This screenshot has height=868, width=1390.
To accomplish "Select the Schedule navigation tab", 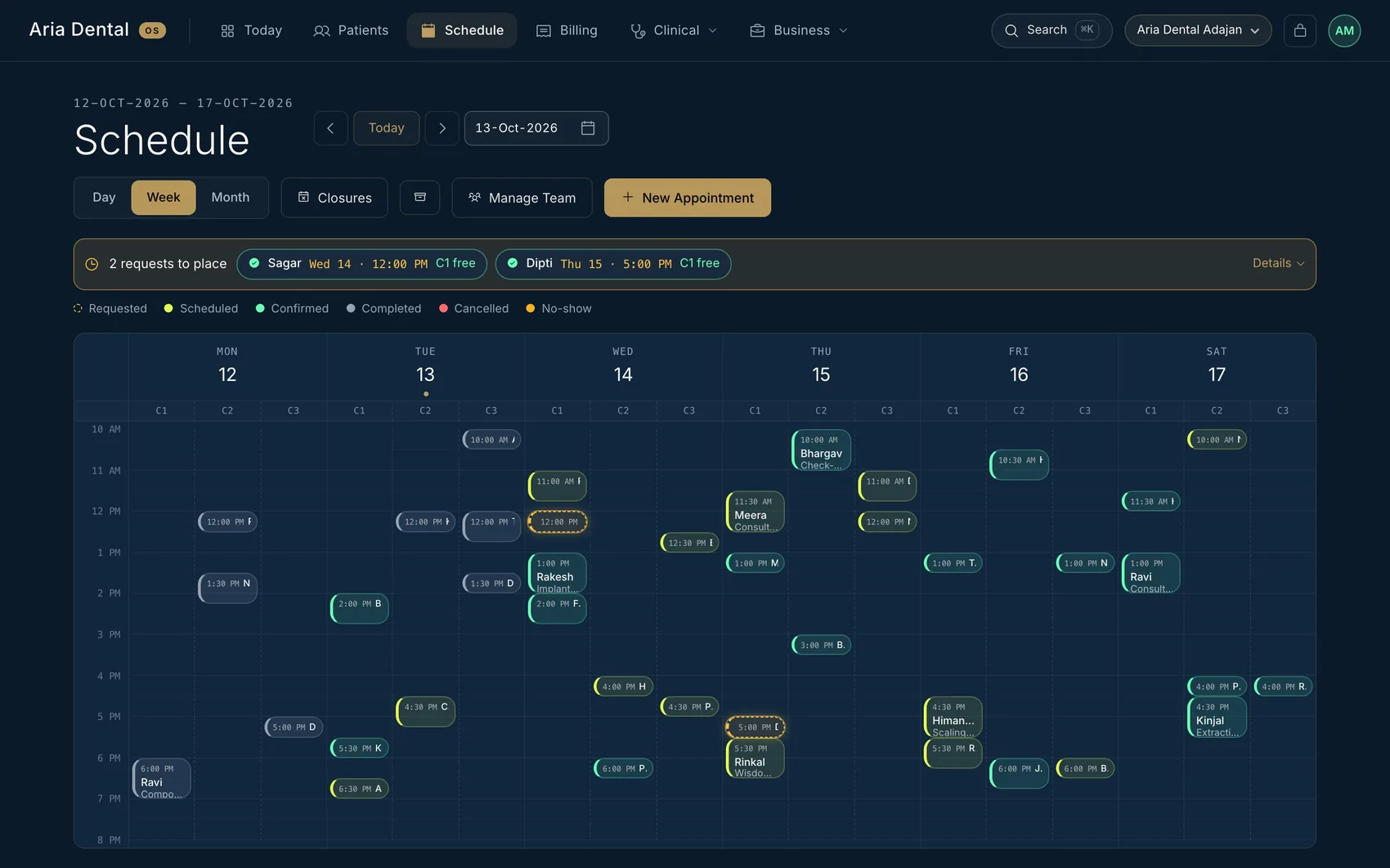I will (x=462, y=30).
